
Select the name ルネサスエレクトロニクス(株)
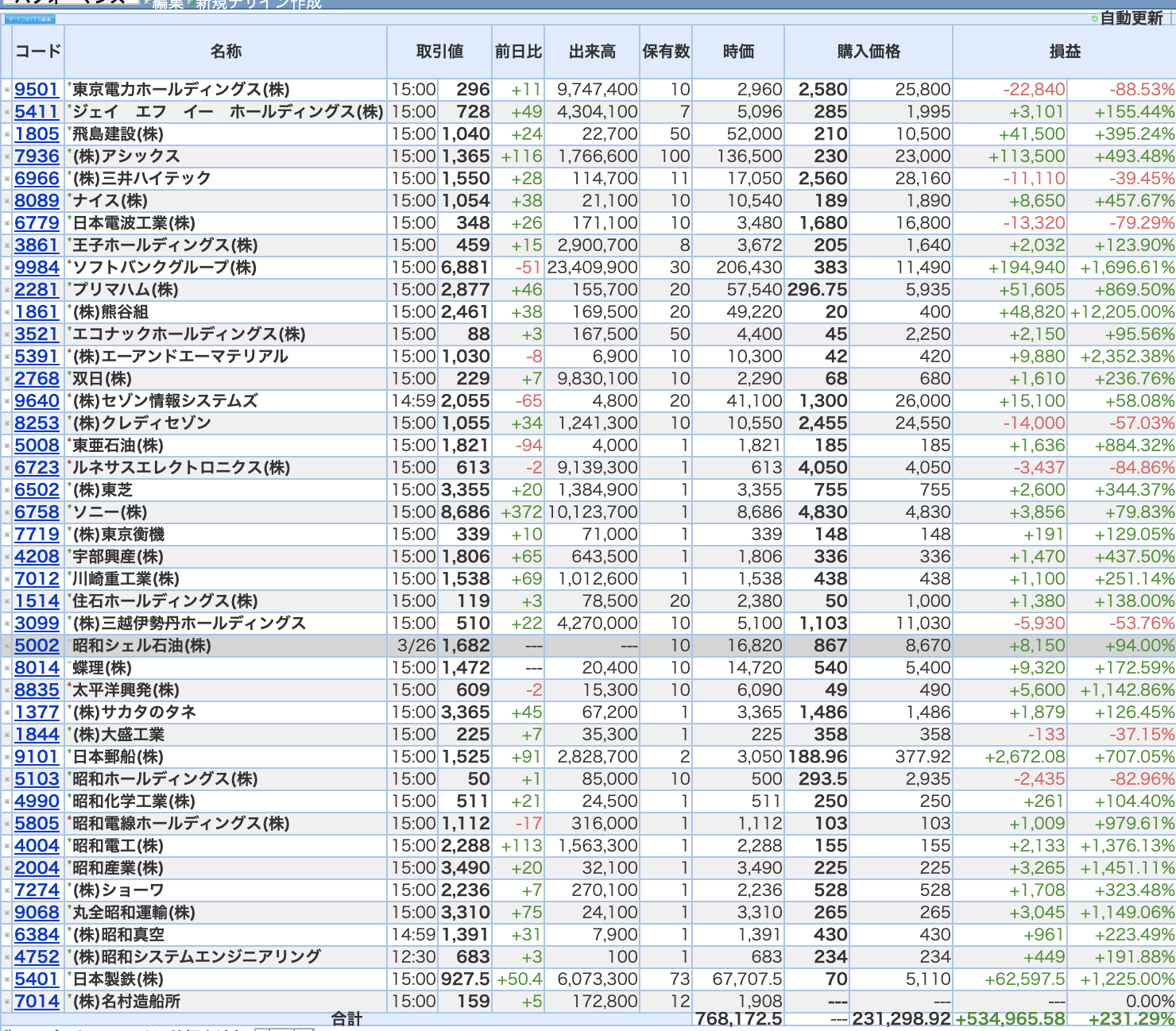181,468
